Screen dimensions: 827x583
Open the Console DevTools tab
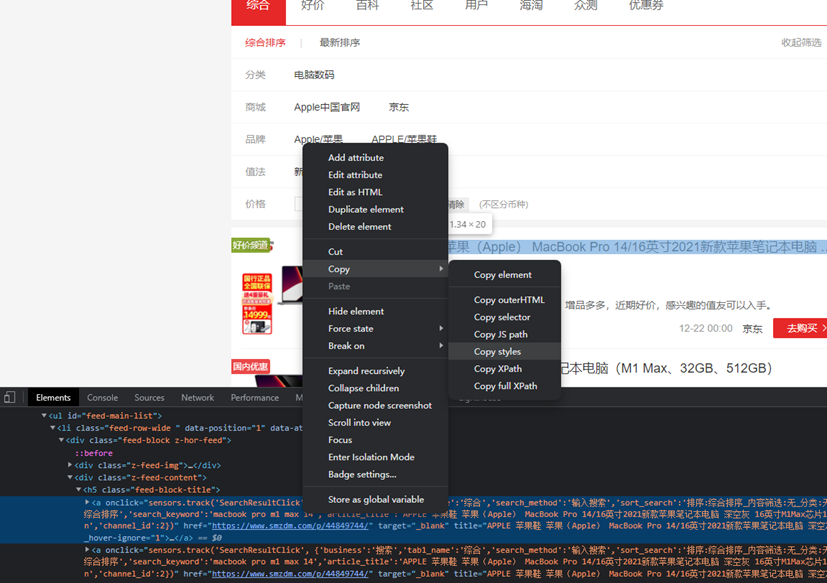102,398
